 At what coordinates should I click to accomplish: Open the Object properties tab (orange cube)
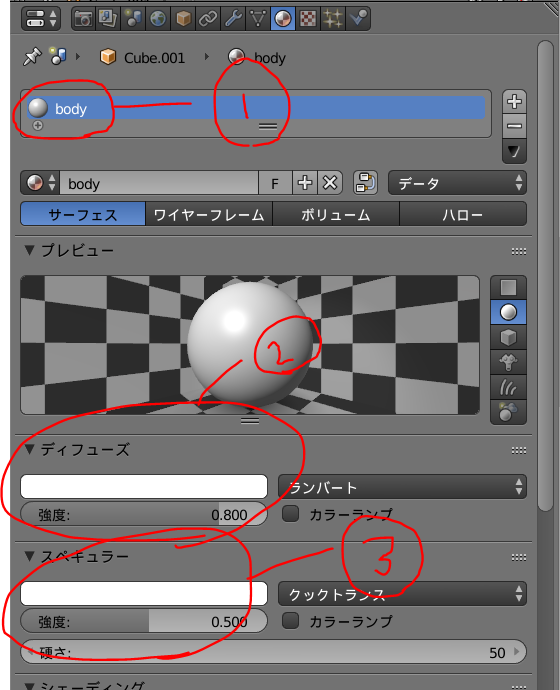[x=183, y=19]
